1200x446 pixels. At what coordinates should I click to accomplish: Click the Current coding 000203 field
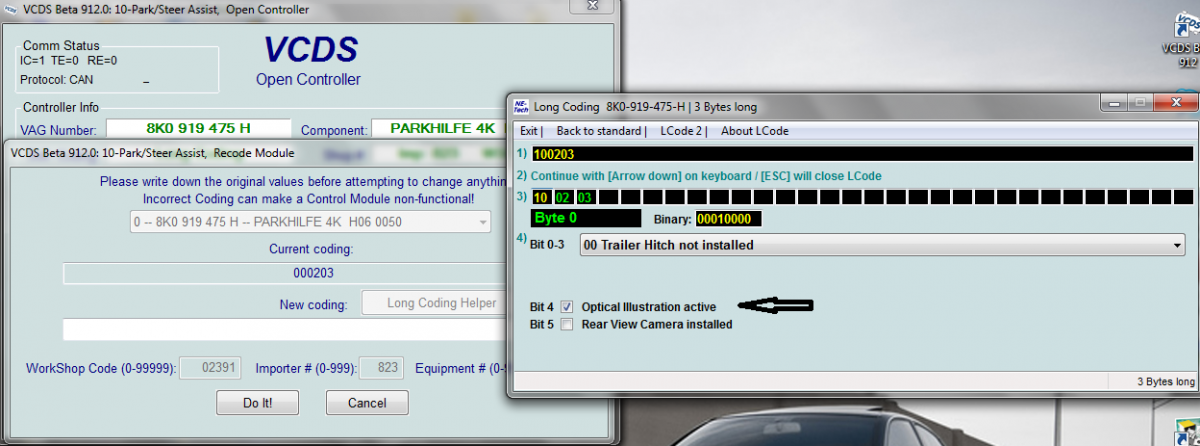tap(285, 273)
